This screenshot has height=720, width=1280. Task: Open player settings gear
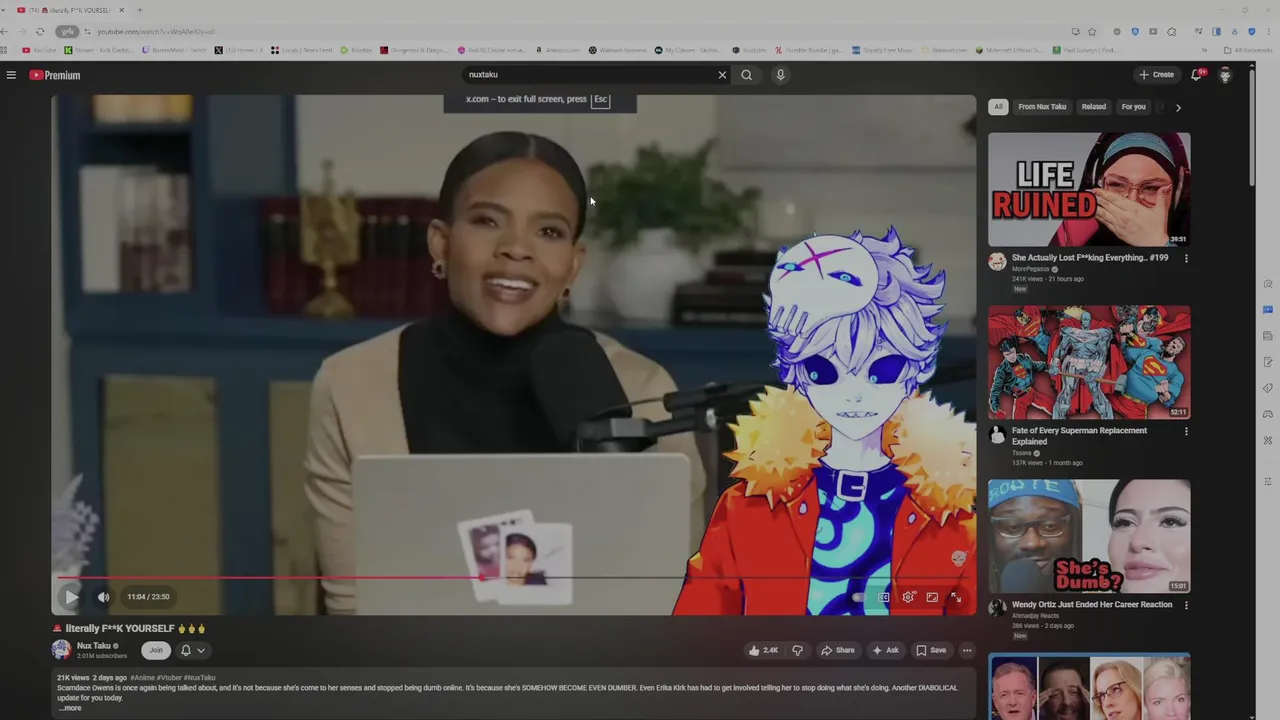coord(908,597)
